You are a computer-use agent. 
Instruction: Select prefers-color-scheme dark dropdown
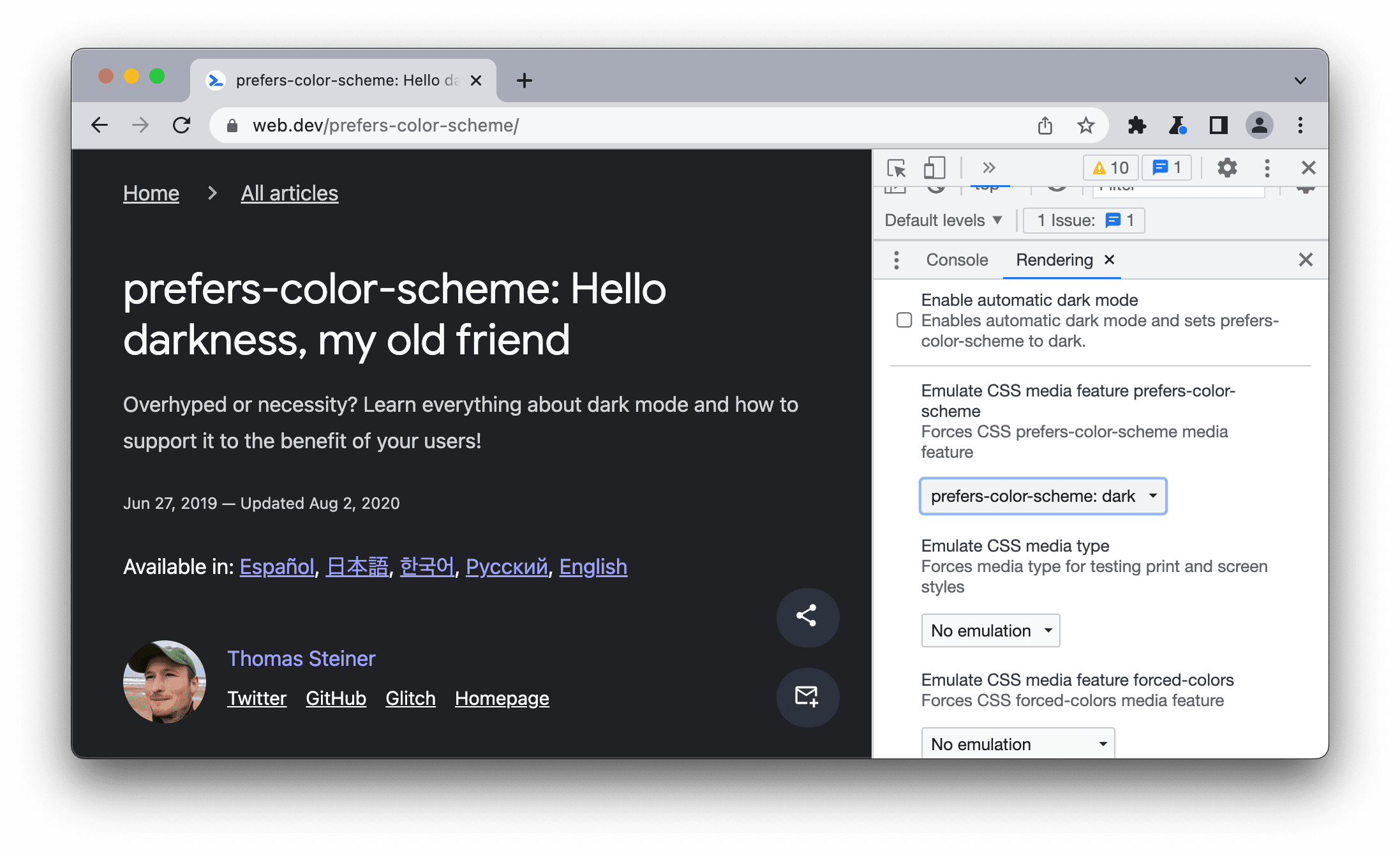1042,494
